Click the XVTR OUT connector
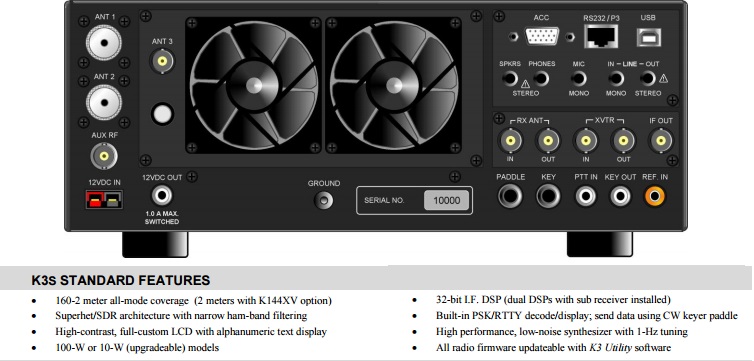The height and width of the screenshot is (361, 754). [623, 140]
